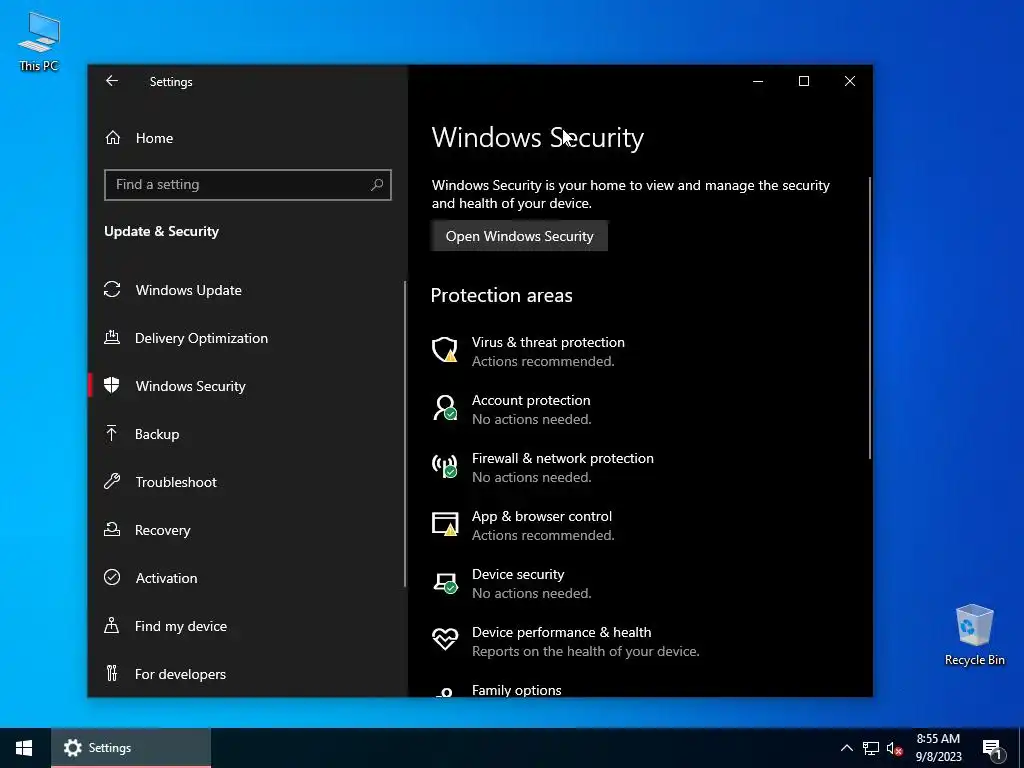
Task: Select the Recycle Bin desktop icon
Action: 974,635
